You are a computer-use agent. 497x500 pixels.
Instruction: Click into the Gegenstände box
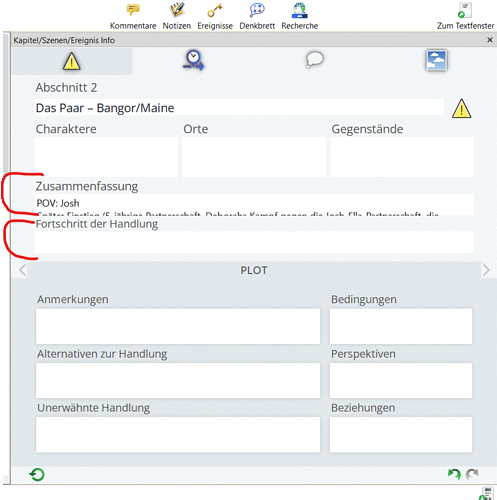402,157
